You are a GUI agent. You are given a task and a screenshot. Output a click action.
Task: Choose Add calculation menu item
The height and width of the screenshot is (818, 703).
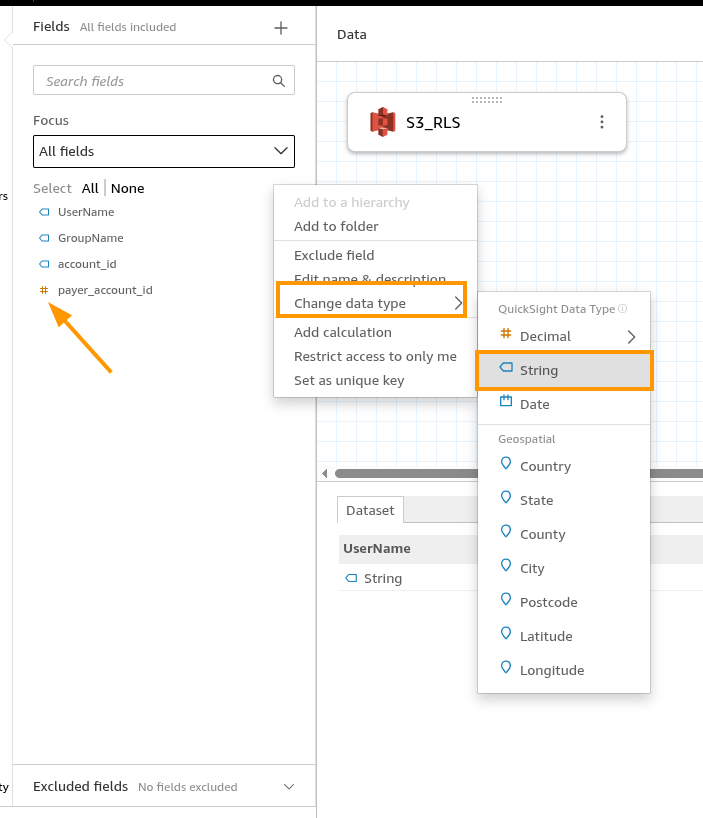(x=375, y=332)
